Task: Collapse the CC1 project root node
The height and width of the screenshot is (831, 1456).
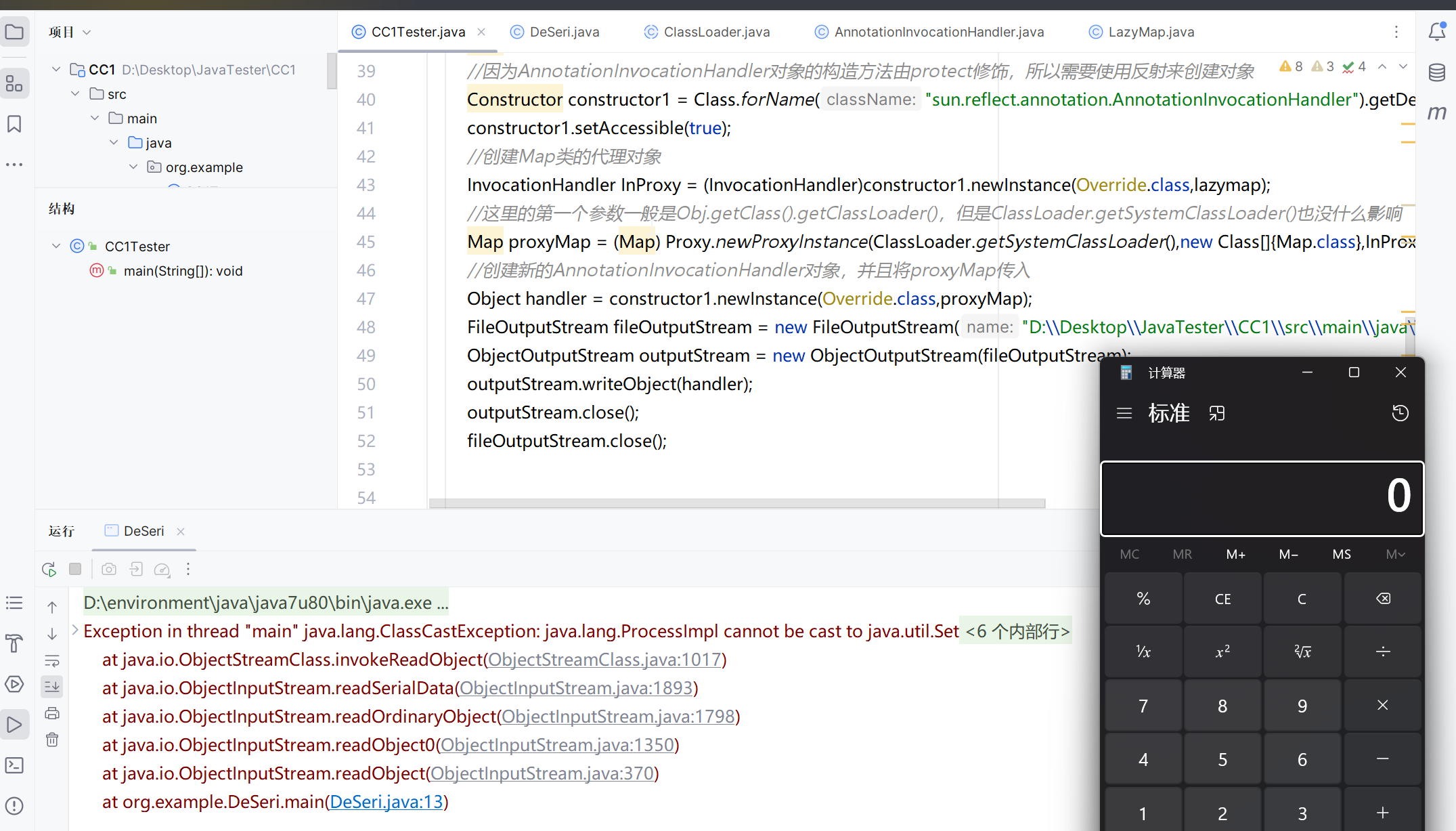Action: [x=56, y=69]
